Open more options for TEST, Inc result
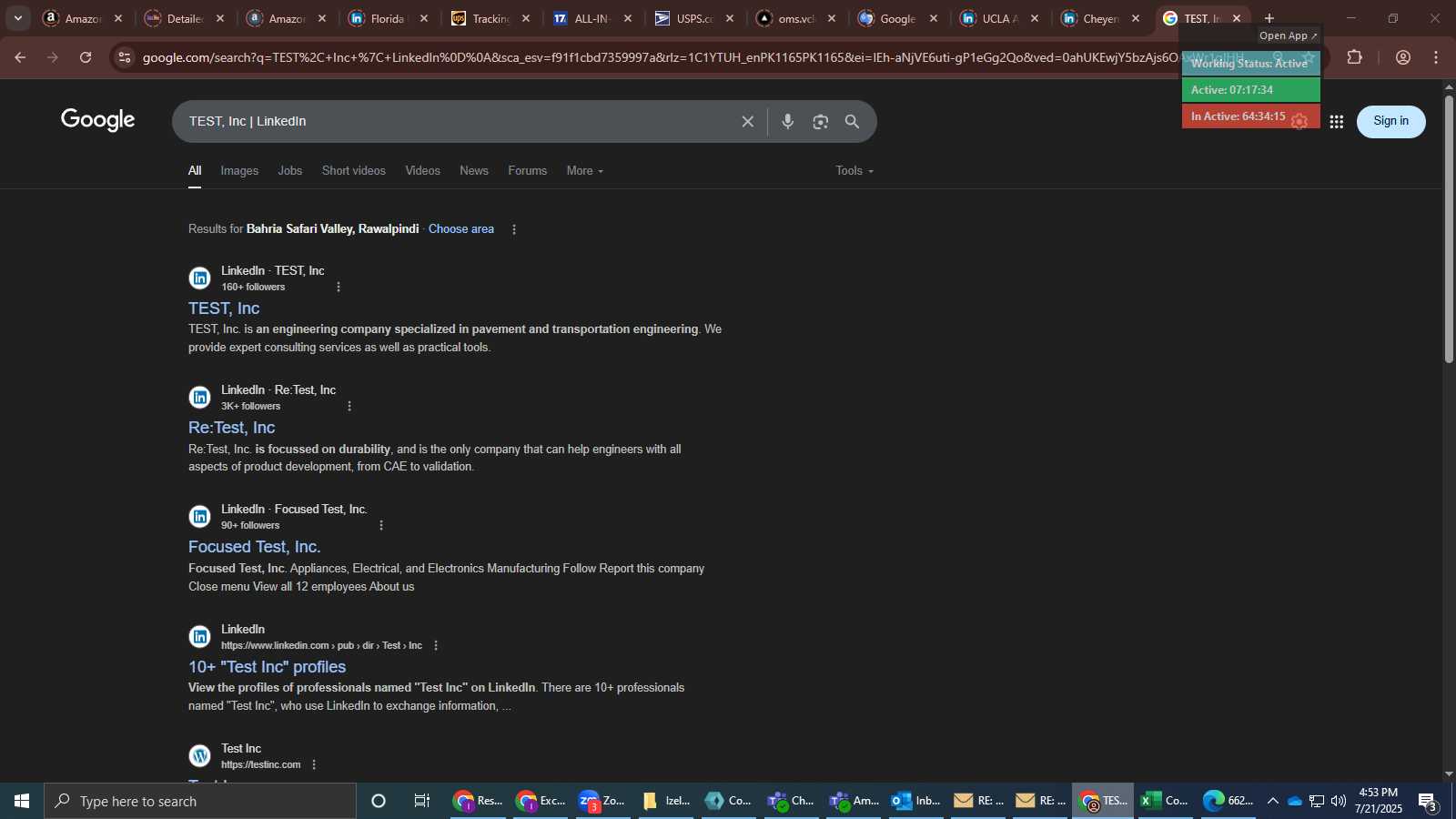1456x819 pixels. pyautogui.click(x=339, y=287)
